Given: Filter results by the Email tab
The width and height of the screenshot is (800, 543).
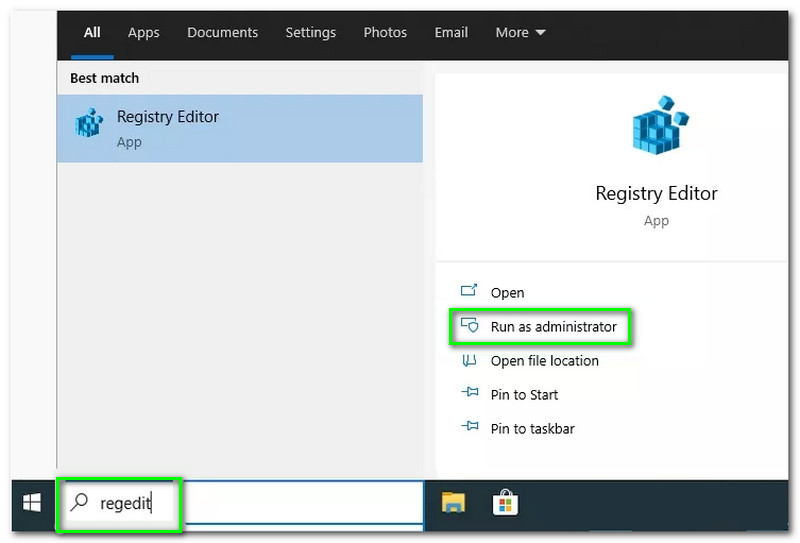Looking at the screenshot, I should 451,33.
